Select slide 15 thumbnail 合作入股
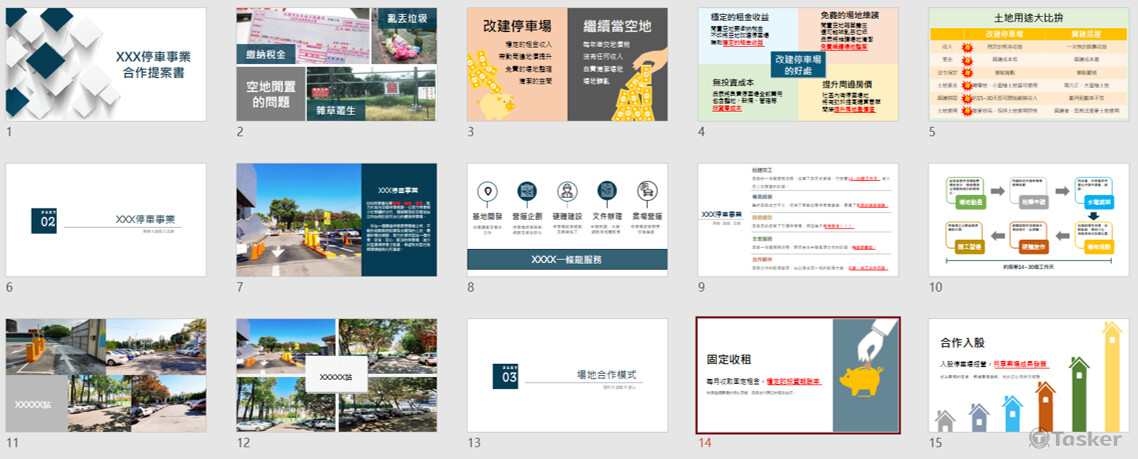The height and width of the screenshot is (459, 1138). click(1029, 375)
